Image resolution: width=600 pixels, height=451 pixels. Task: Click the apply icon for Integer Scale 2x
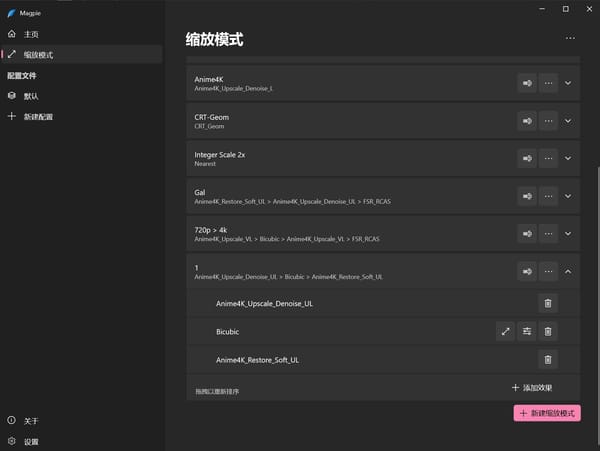point(527,158)
